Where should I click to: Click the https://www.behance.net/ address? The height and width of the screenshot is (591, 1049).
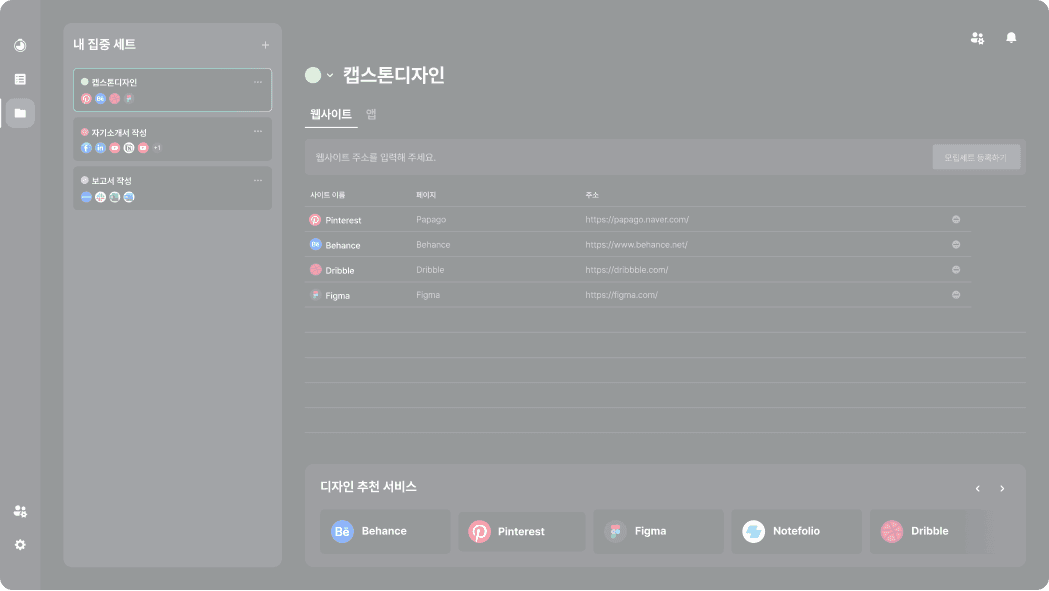pyautogui.click(x=636, y=244)
